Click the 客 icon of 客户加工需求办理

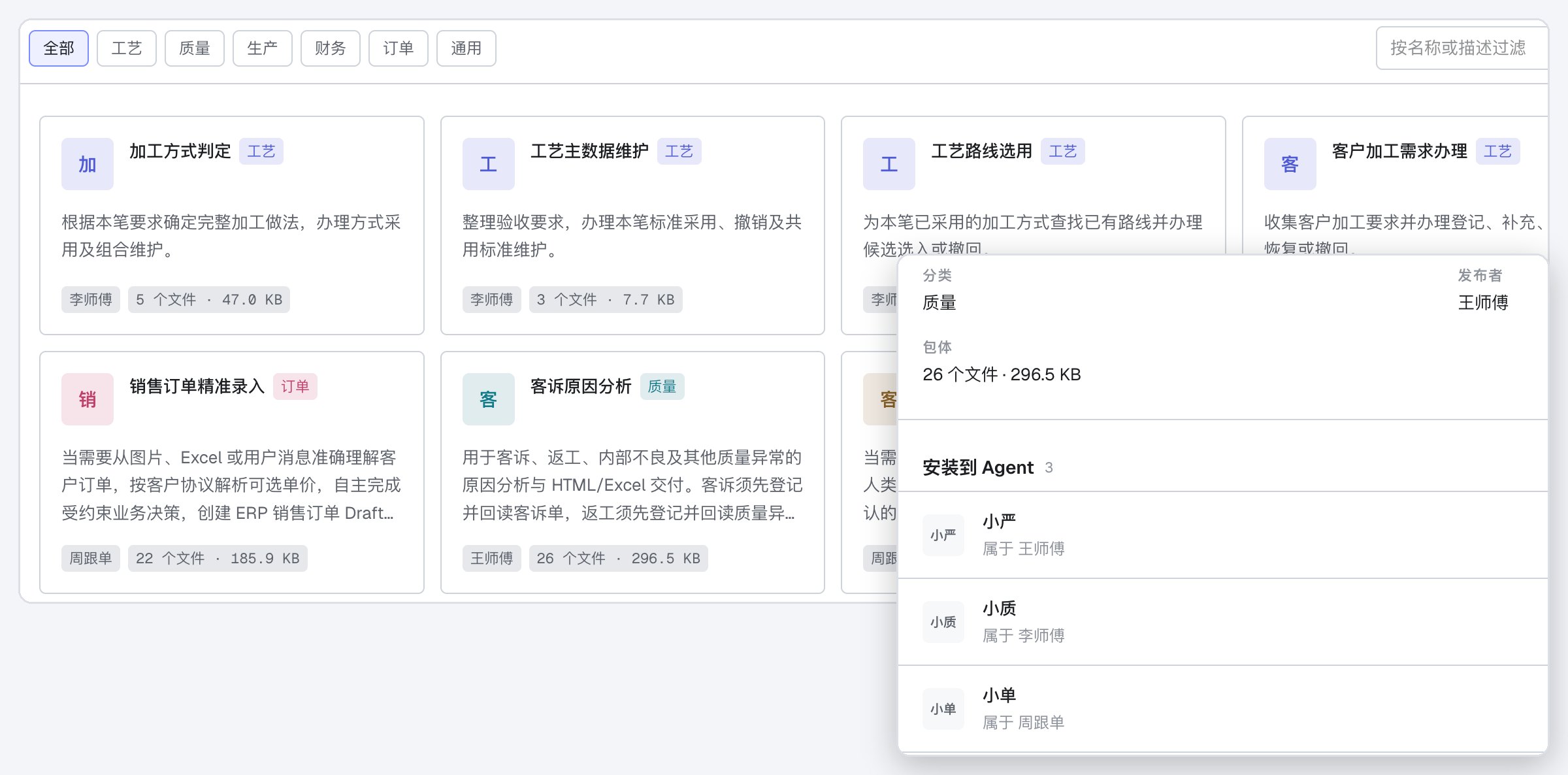1290,164
